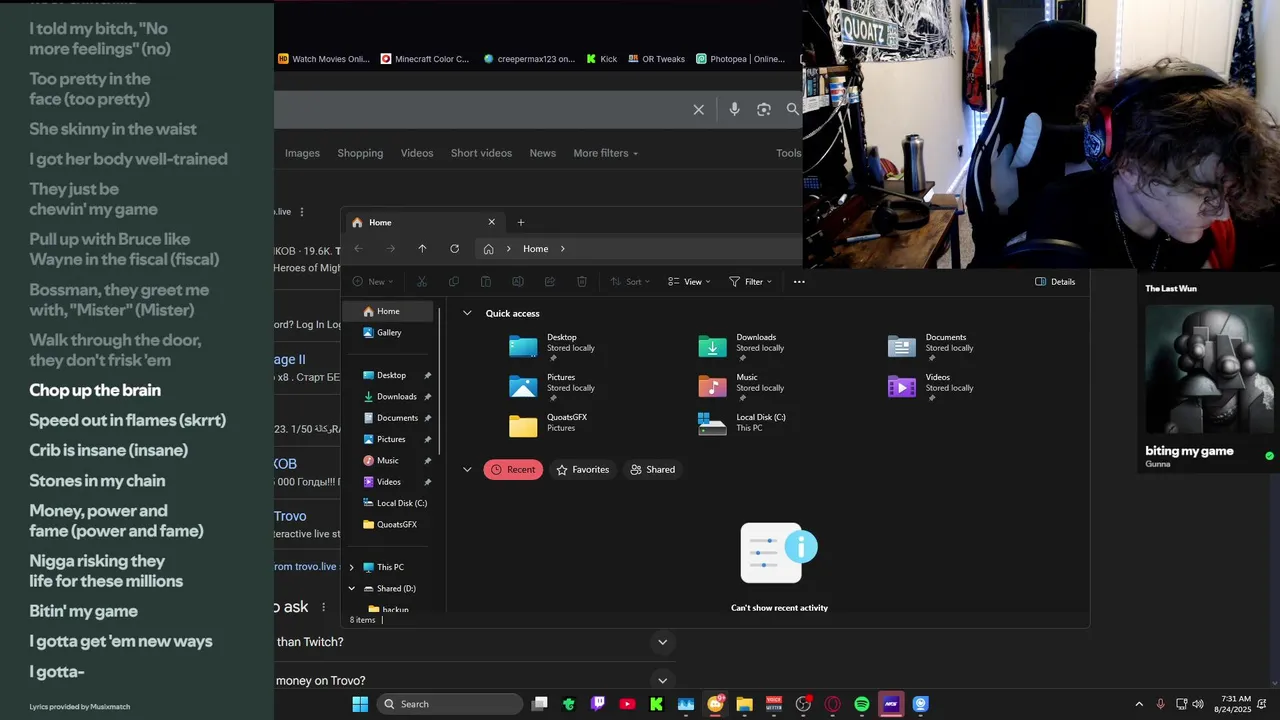Open the View dropdown in Explorer
The image size is (1280, 720).
pyautogui.click(x=689, y=282)
